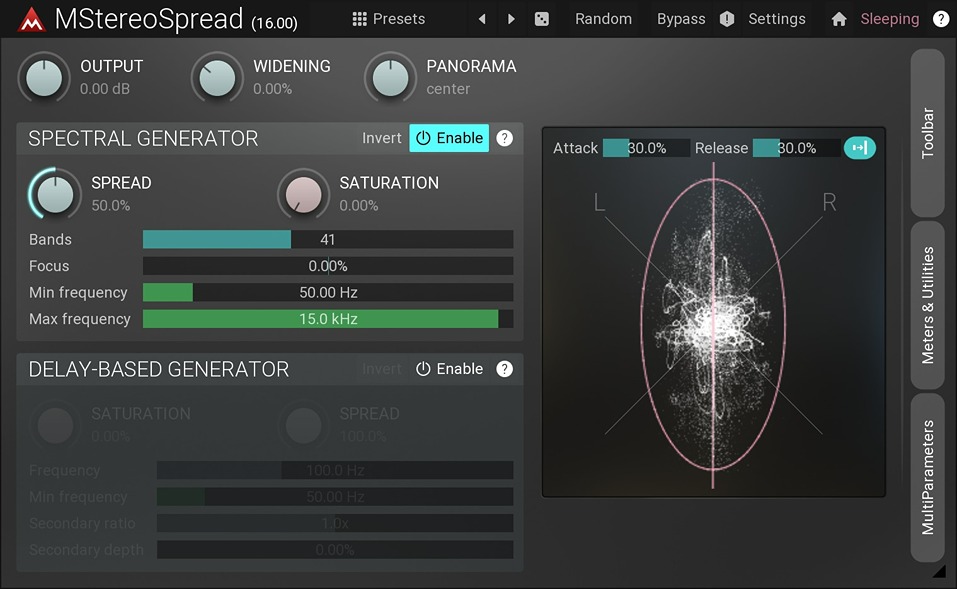Click the next preset arrow
The width and height of the screenshot is (957, 589).
(x=510, y=18)
